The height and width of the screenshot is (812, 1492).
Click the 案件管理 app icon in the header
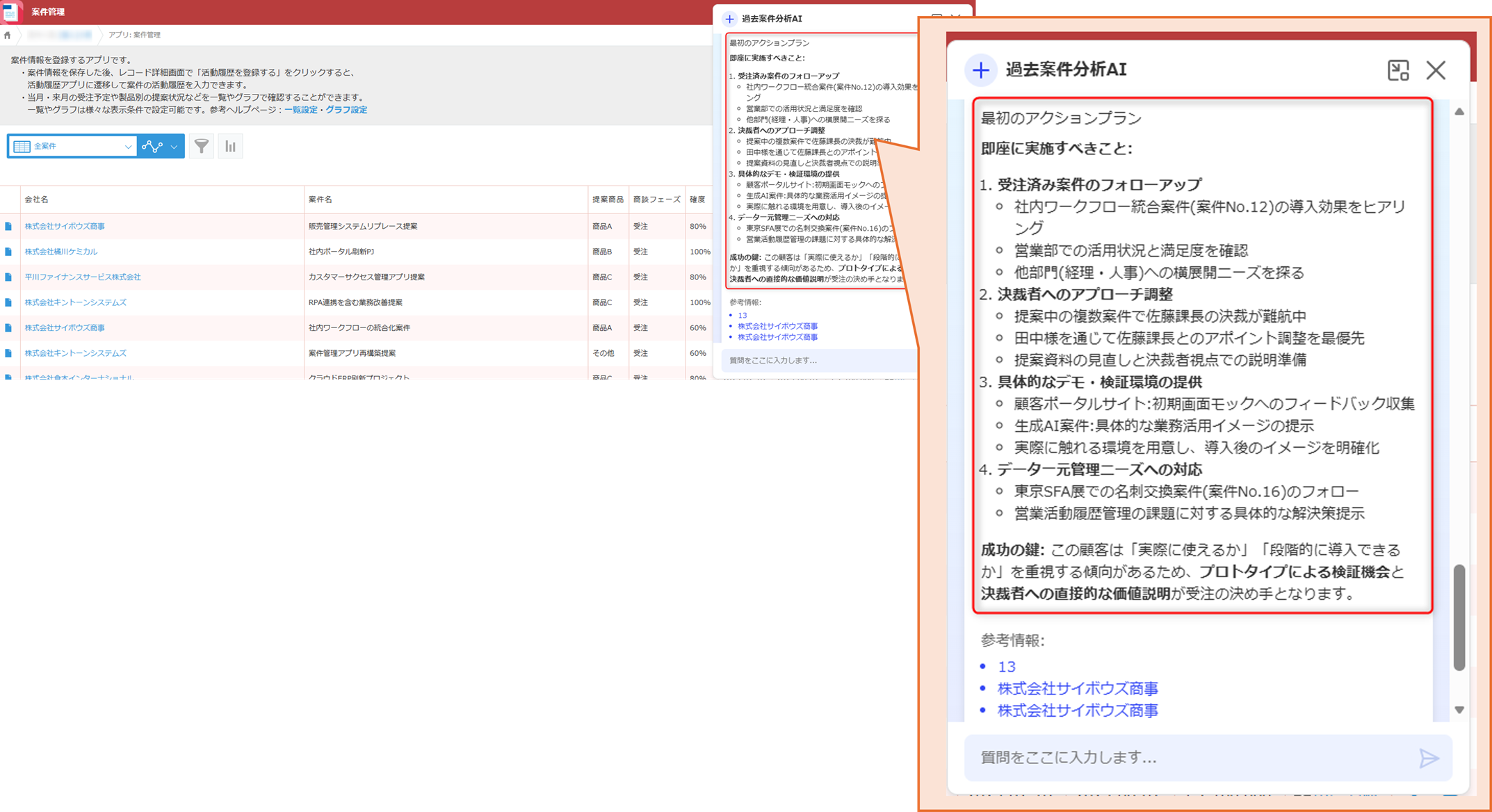[12, 12]
